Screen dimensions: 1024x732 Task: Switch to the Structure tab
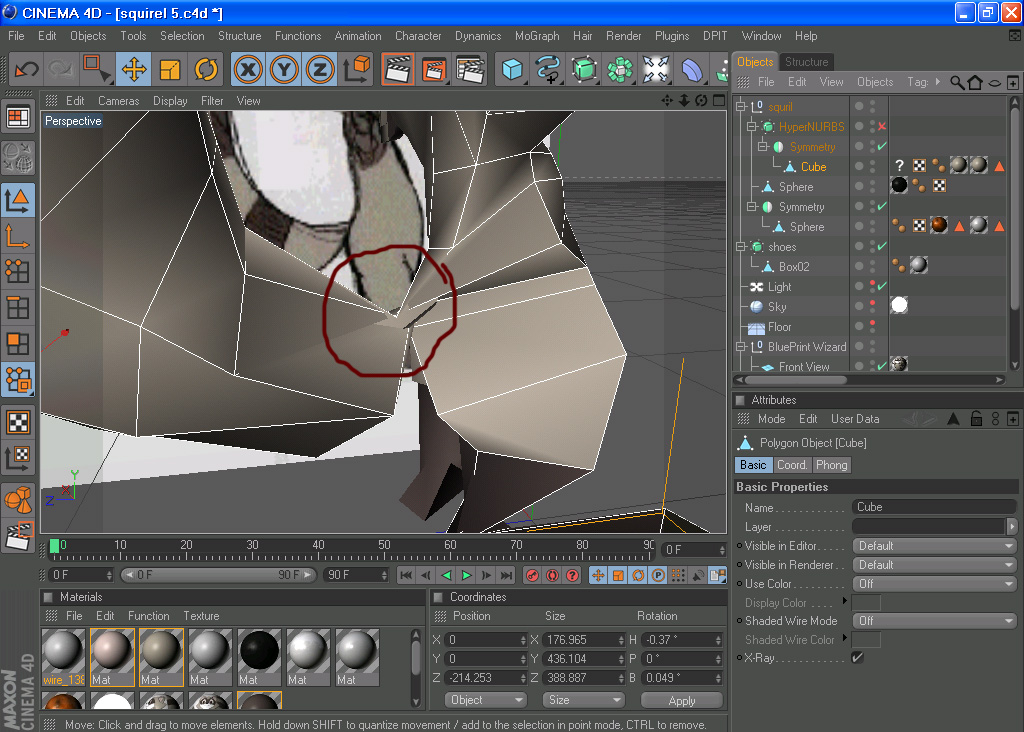pos(806,61)
